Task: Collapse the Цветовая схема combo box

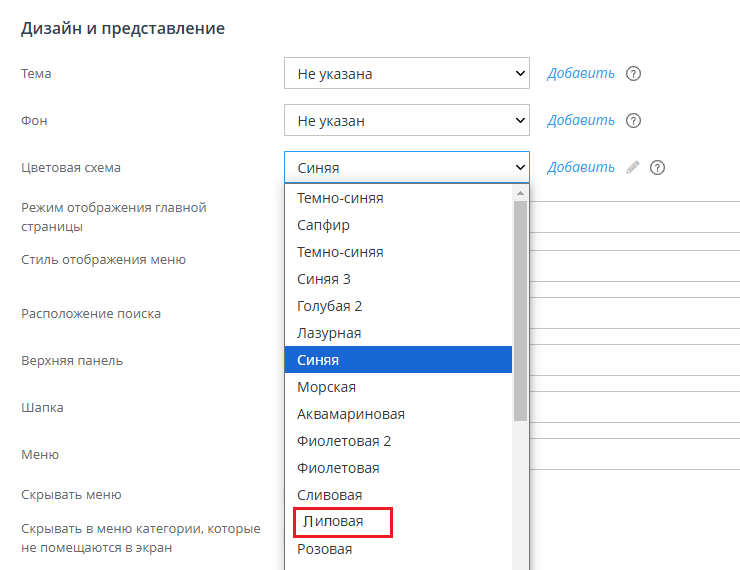Action: 406,167
